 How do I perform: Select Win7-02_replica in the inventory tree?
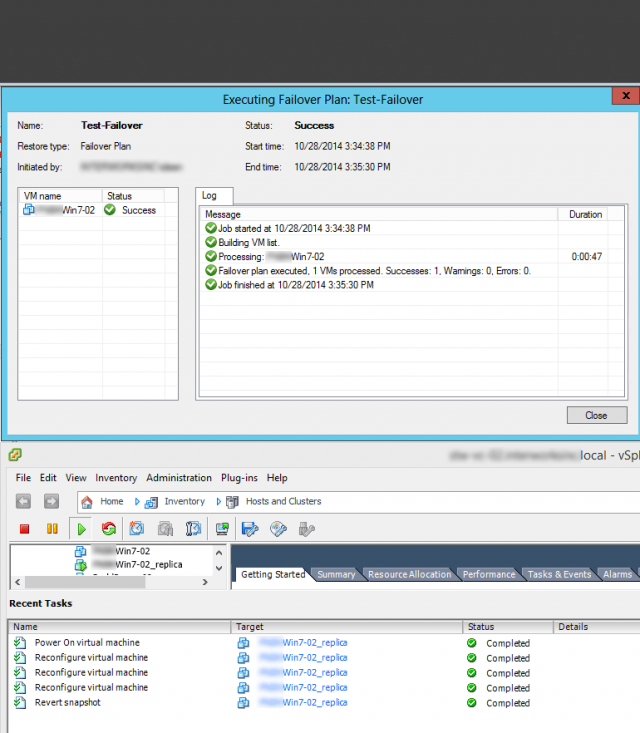pyautogui.click(x=148, y=564)
